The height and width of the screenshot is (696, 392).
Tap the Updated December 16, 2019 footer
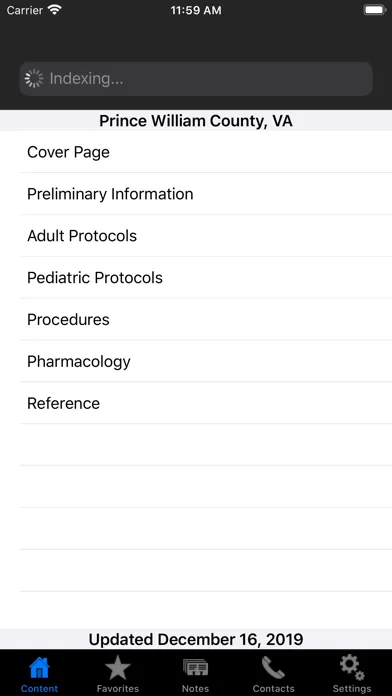(196, 639)
